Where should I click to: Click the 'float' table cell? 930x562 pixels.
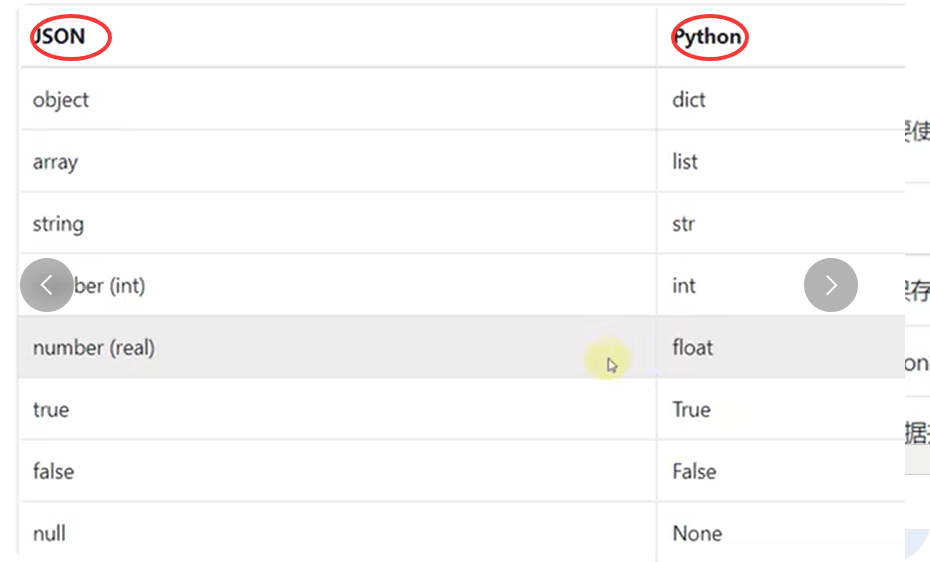(692, 348)
